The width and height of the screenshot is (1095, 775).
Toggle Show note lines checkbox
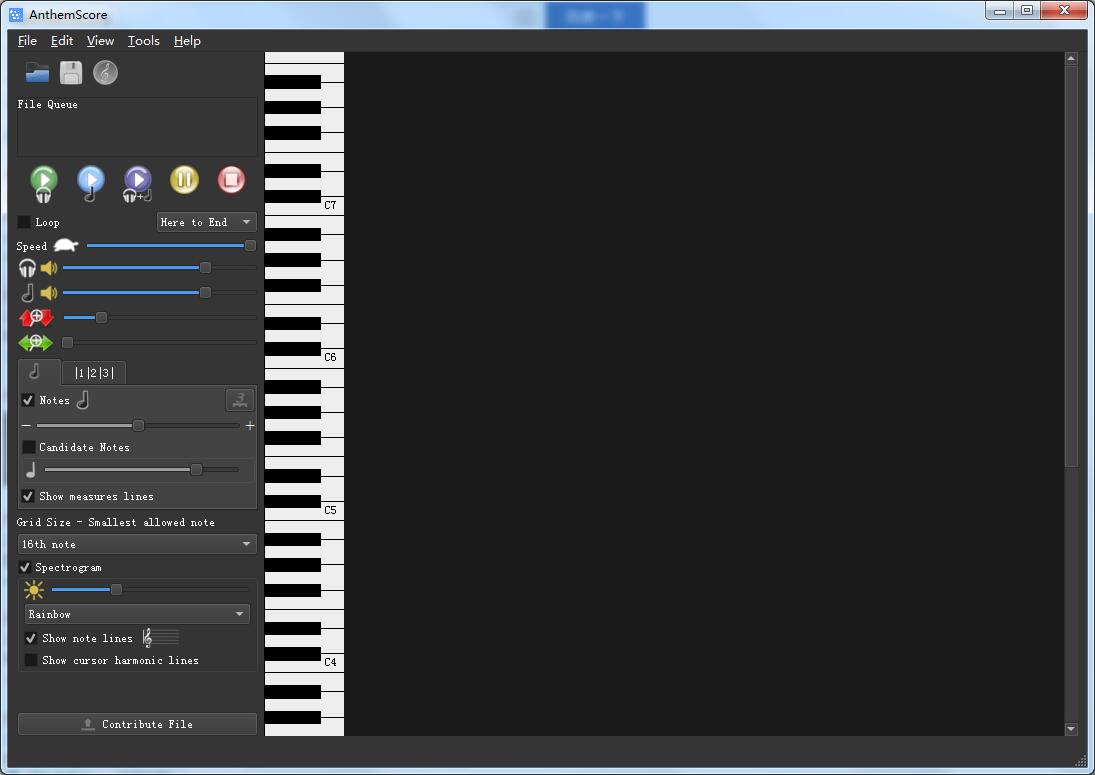click(31, 638)
